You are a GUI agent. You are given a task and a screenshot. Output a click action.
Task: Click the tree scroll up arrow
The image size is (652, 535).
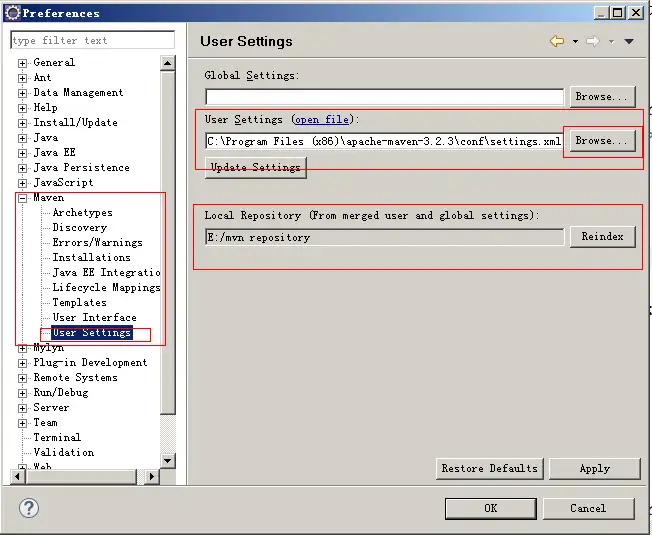pyautogui.click(x=168, y=63)
